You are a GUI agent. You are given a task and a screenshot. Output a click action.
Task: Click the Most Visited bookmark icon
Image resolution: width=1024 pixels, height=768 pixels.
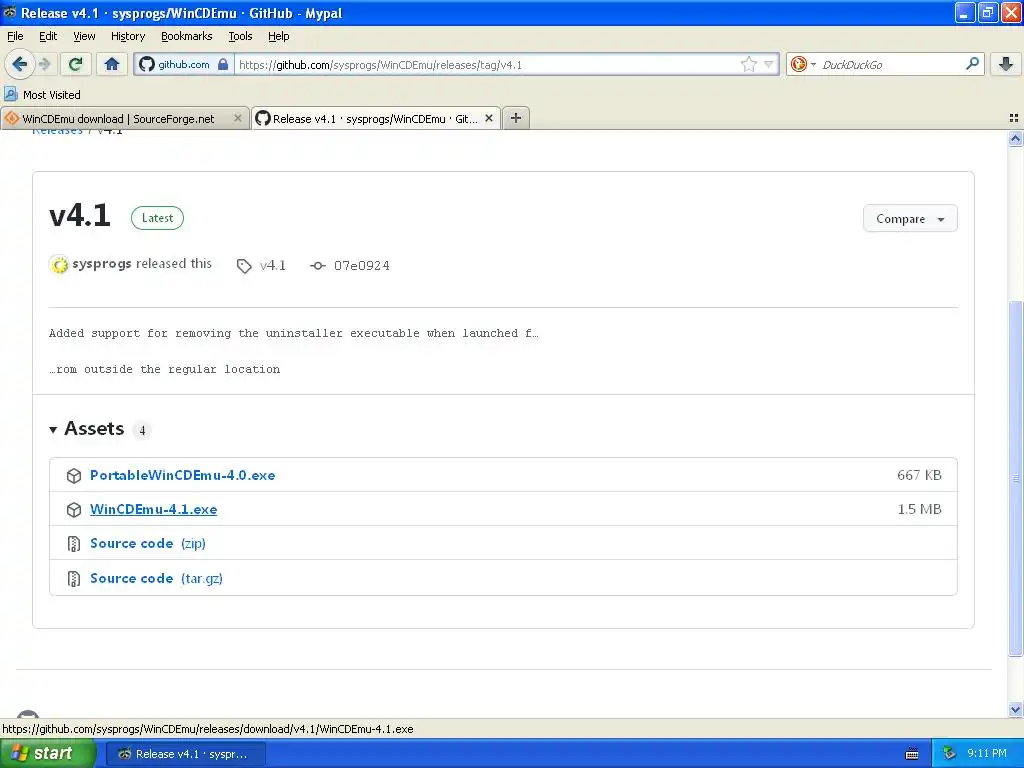point(10,94)
